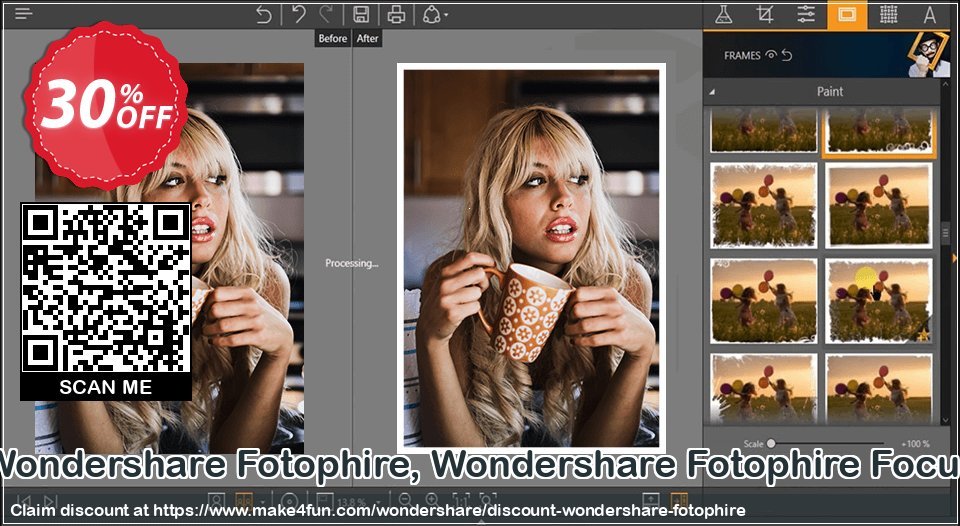Click the zoom in magnifier in bottom bar

click(432, 500)
